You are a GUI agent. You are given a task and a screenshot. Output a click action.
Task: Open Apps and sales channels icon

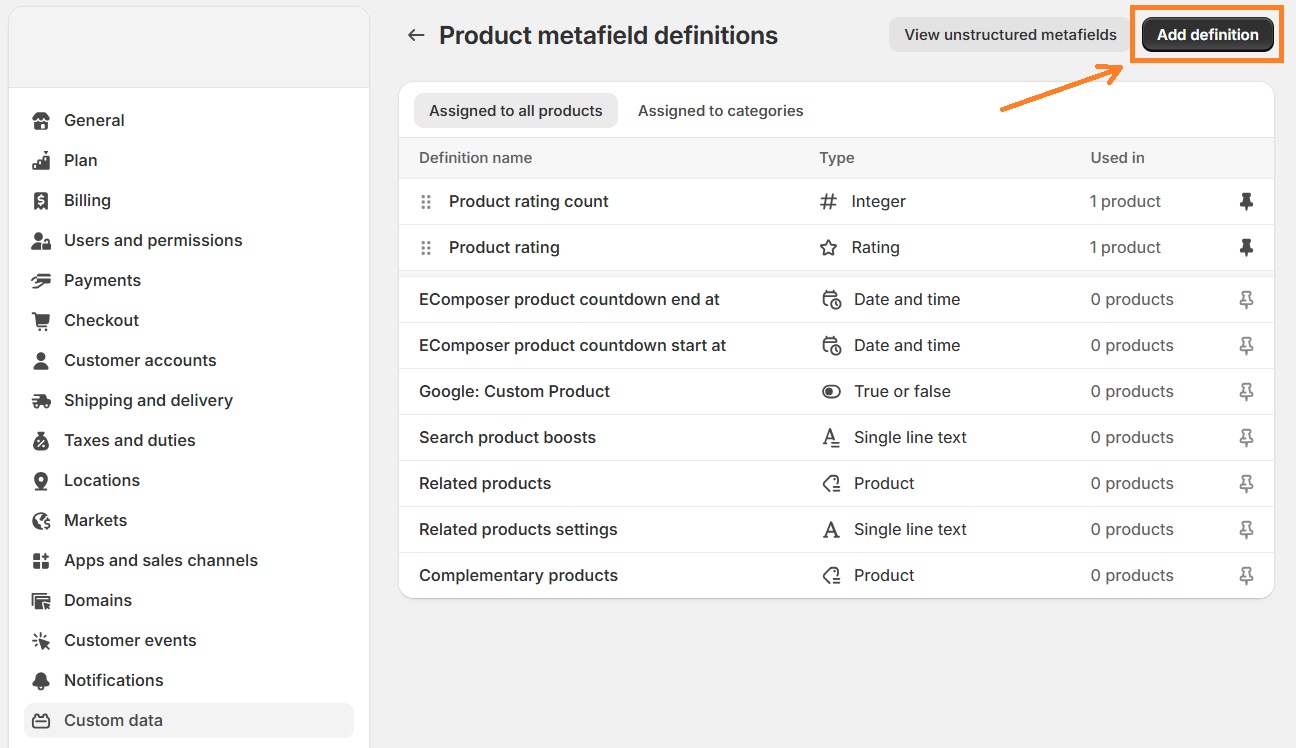pyautogui.click(x=41, y=560)
